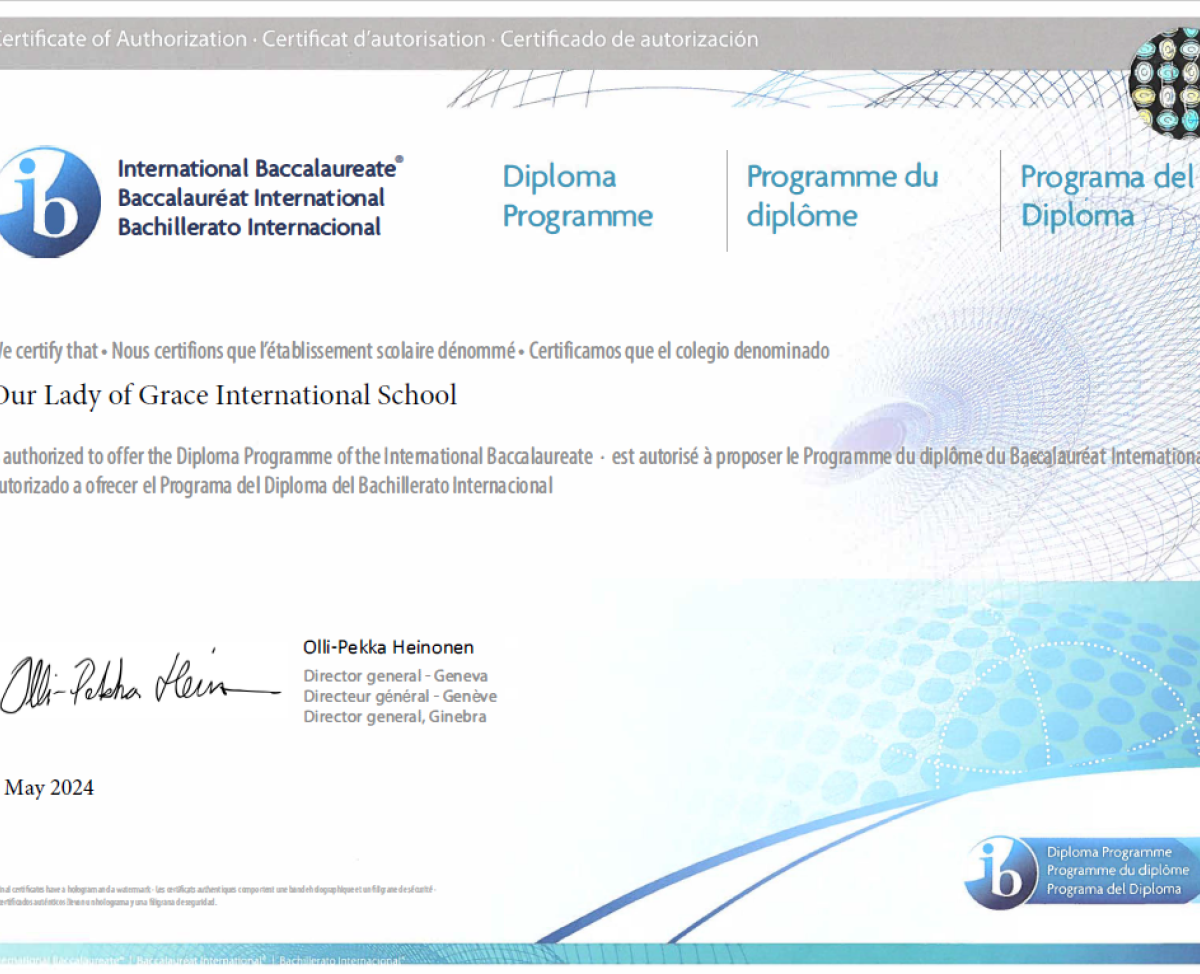The width and height of the screenshot is (1200, 974).
Task: Click 'Certificate of Authorization' header text
Action: click(123, 40)
